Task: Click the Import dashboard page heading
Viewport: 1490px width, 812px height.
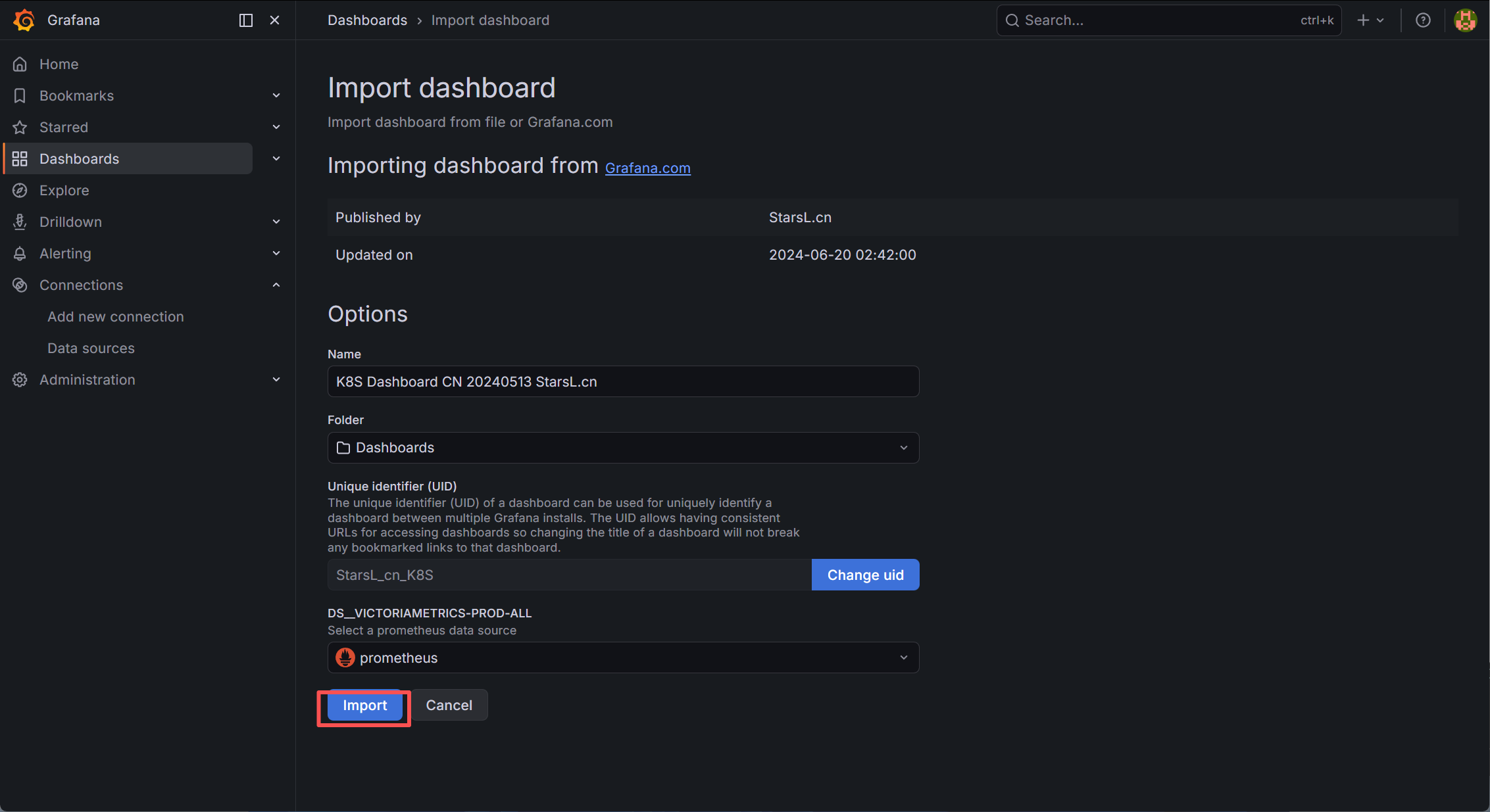Action: [x=442, y=88]
